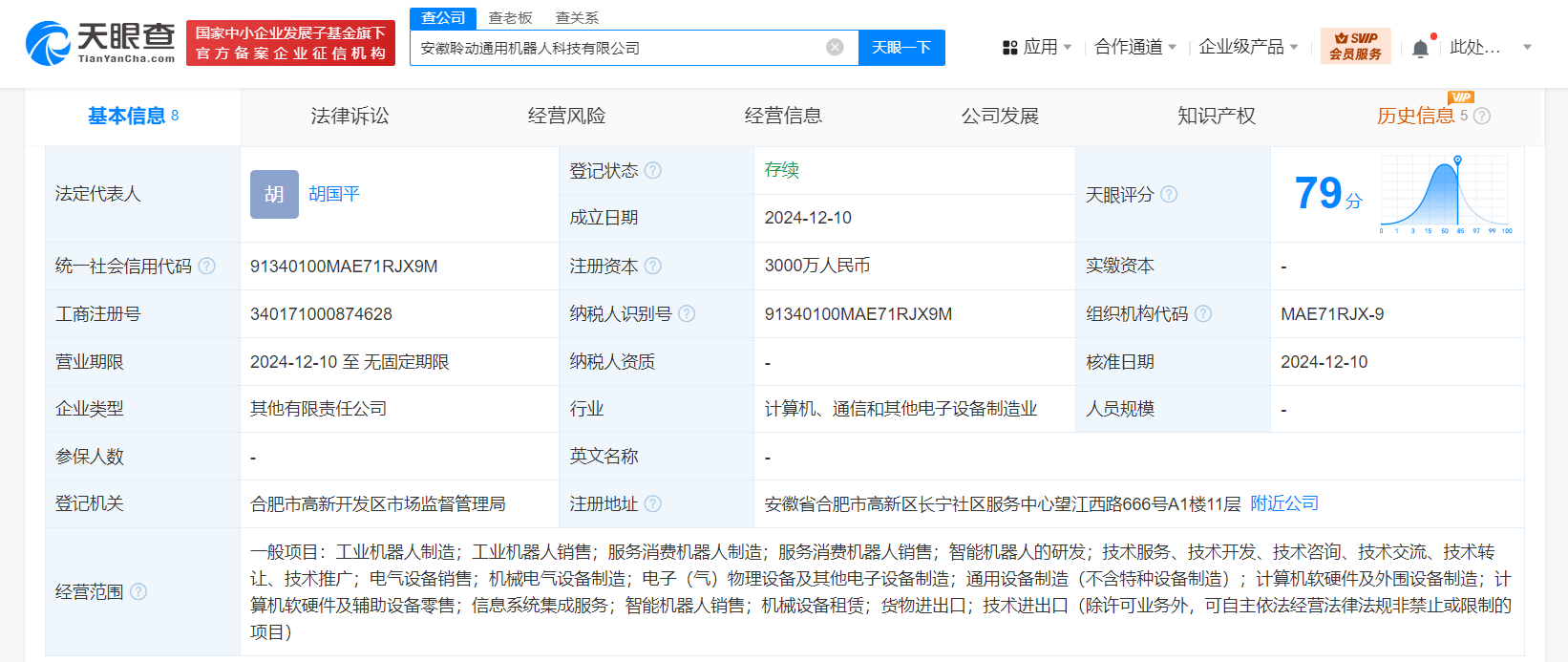Click the 3000万人民币 registered capital value
This screenshot has width=1568, height=662.
(817, 267)
